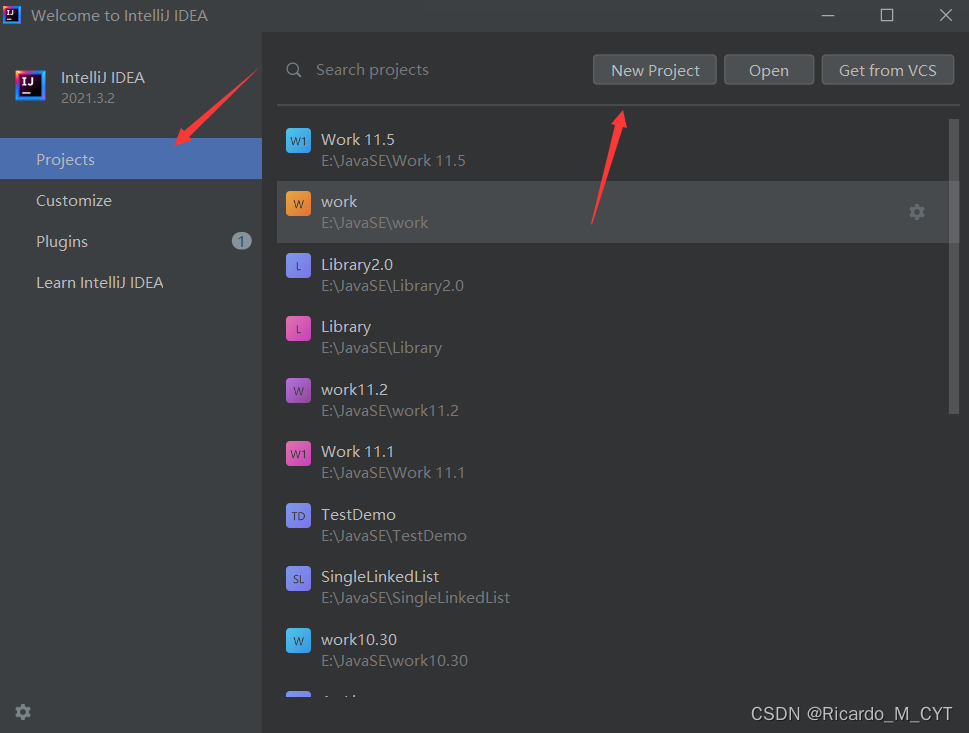969x733 pixels.
Task: Click the IntelliJ IDEA logo in sidebar
Action: coord(30,85)
